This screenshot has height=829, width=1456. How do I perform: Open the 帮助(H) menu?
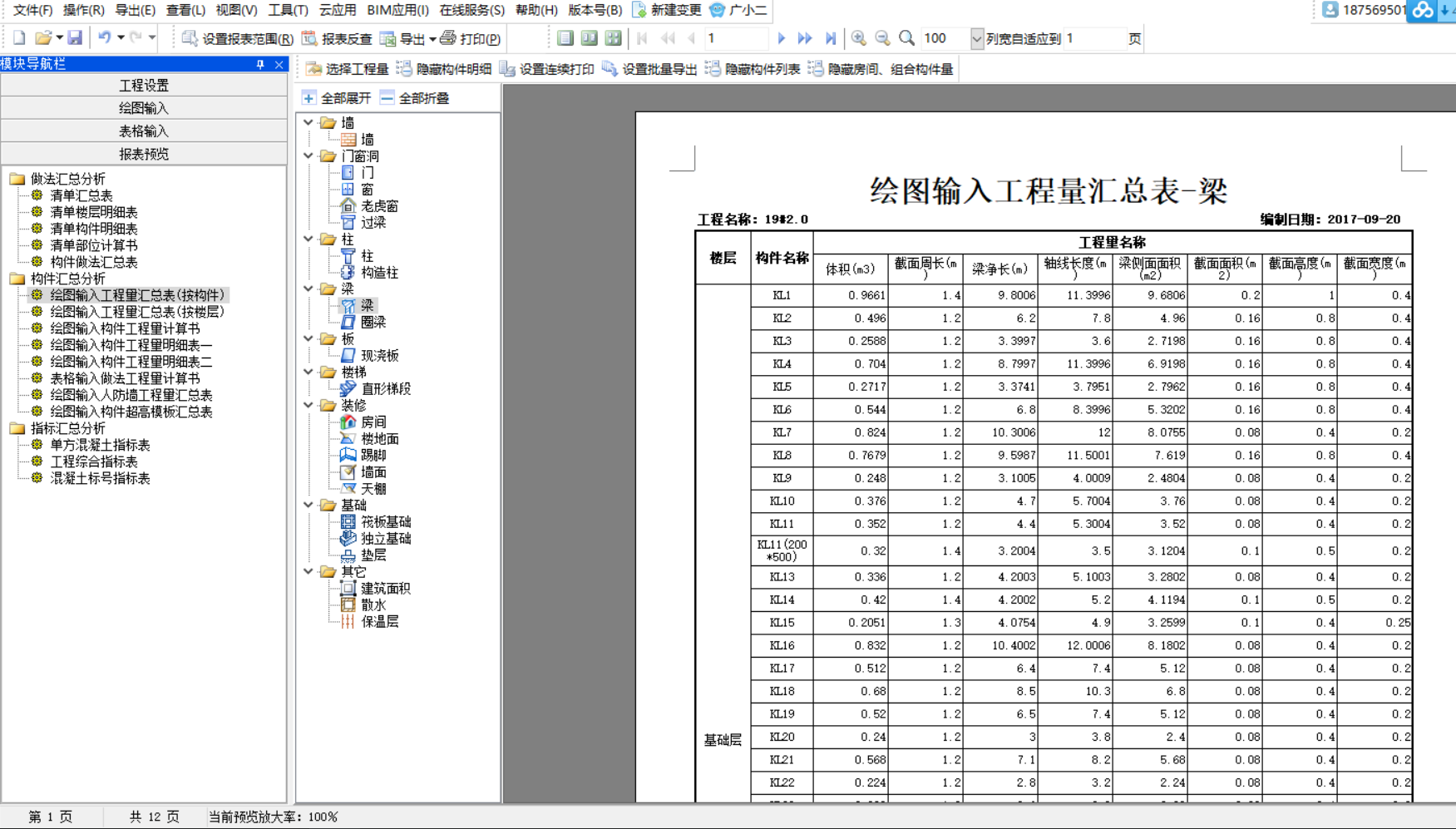tap(536, 10)
